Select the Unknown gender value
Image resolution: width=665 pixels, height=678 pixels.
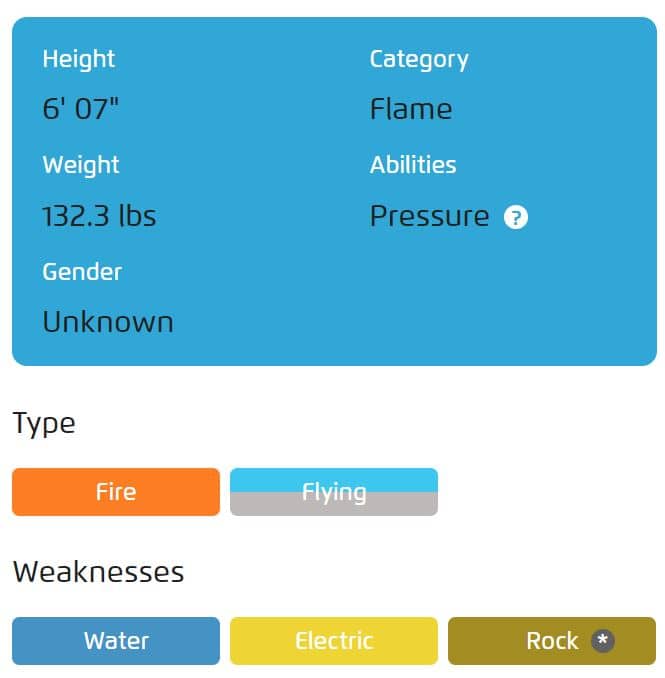pos(108,322)
